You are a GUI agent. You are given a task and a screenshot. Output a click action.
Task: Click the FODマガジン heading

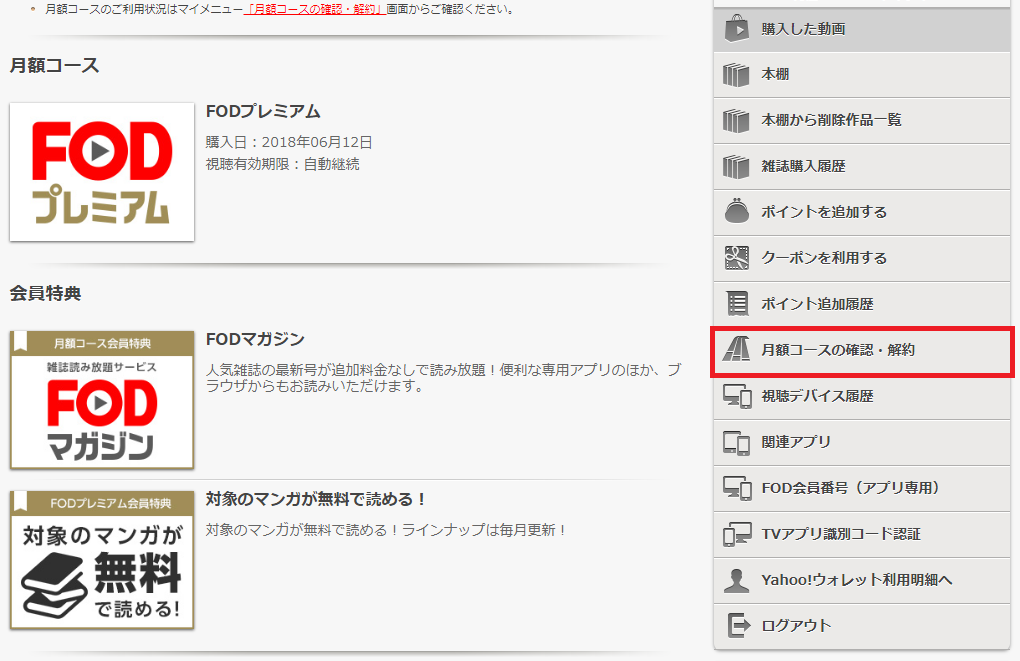255,340
